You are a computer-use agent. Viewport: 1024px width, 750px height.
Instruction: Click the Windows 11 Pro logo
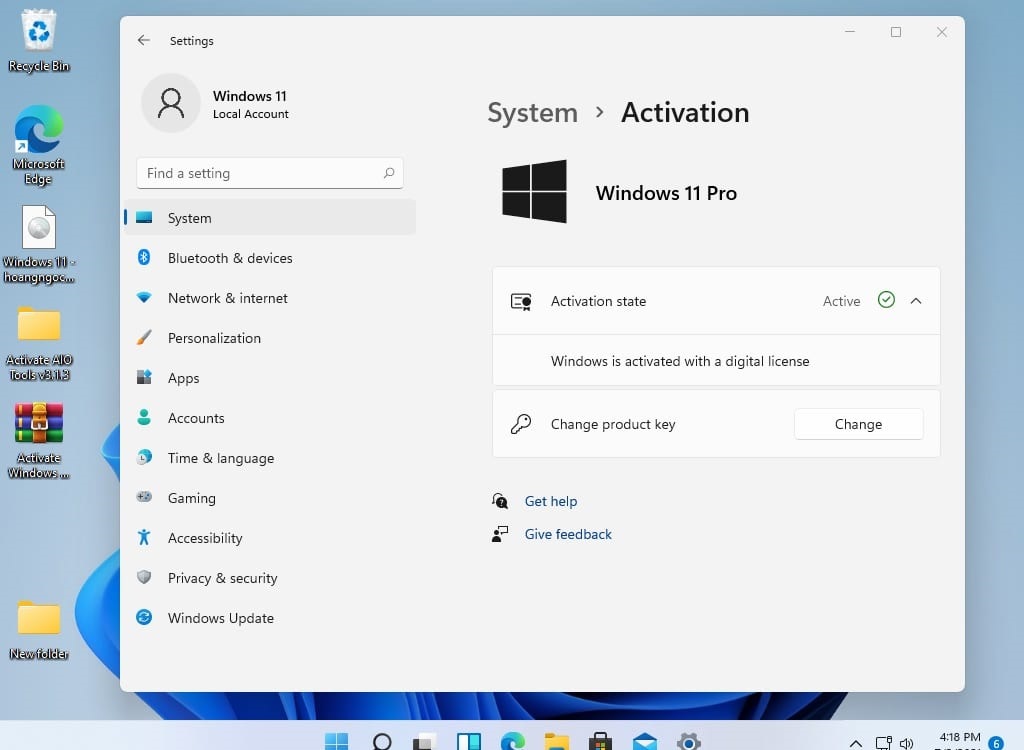pos(534,191)
